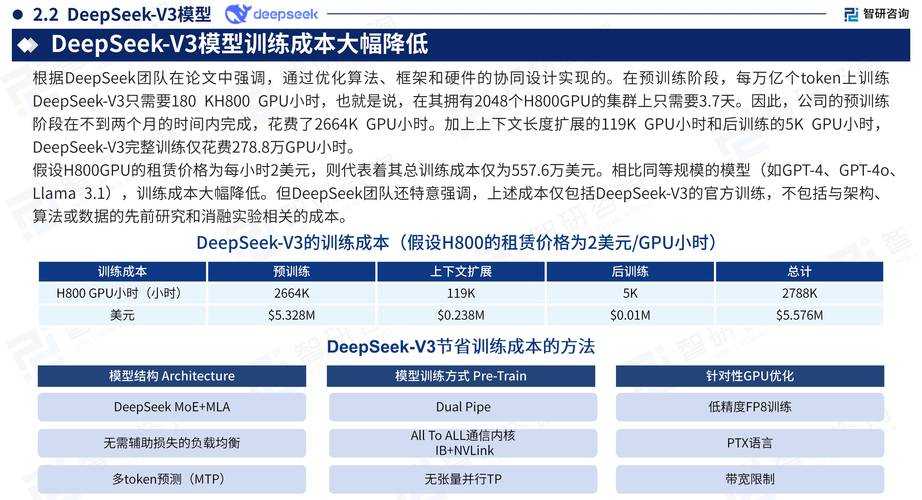
Task: Click the table caption 'DeepSeek-V3的训练成本'
Action: point(293,242)
